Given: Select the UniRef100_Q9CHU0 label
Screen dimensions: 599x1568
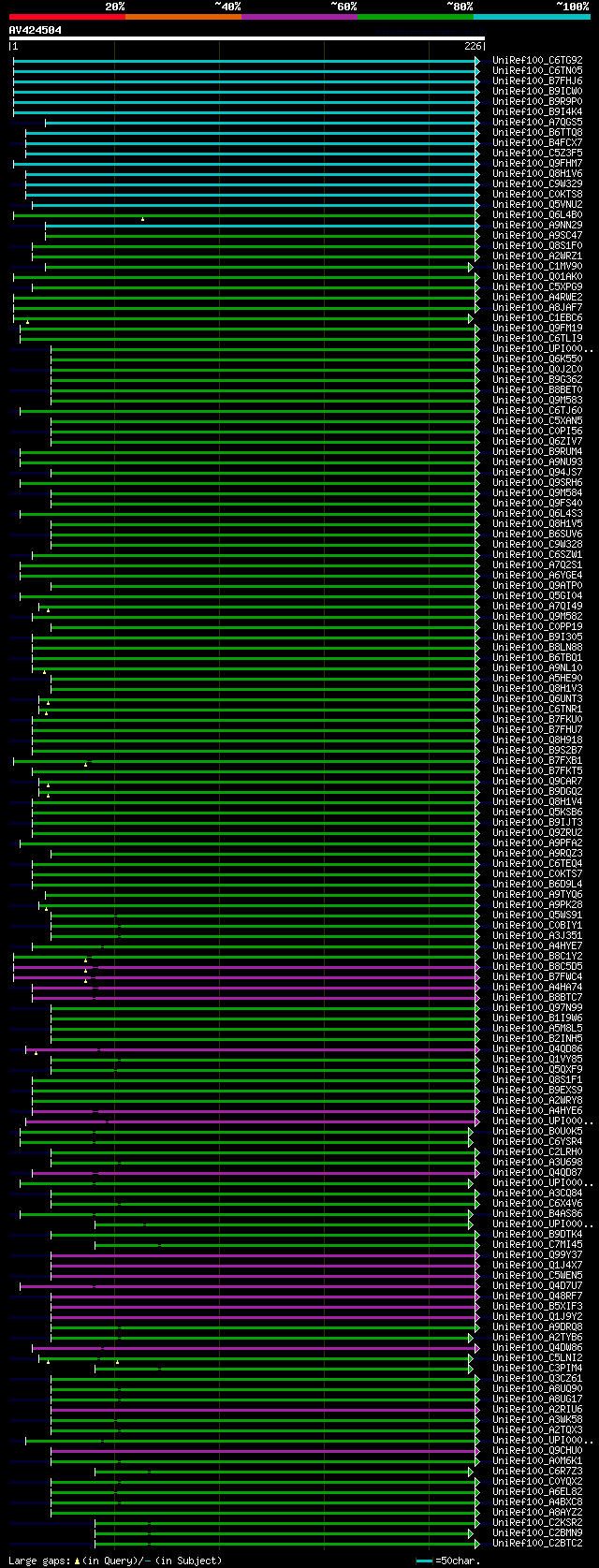Looking at the screenshot, I should 537,1451.
